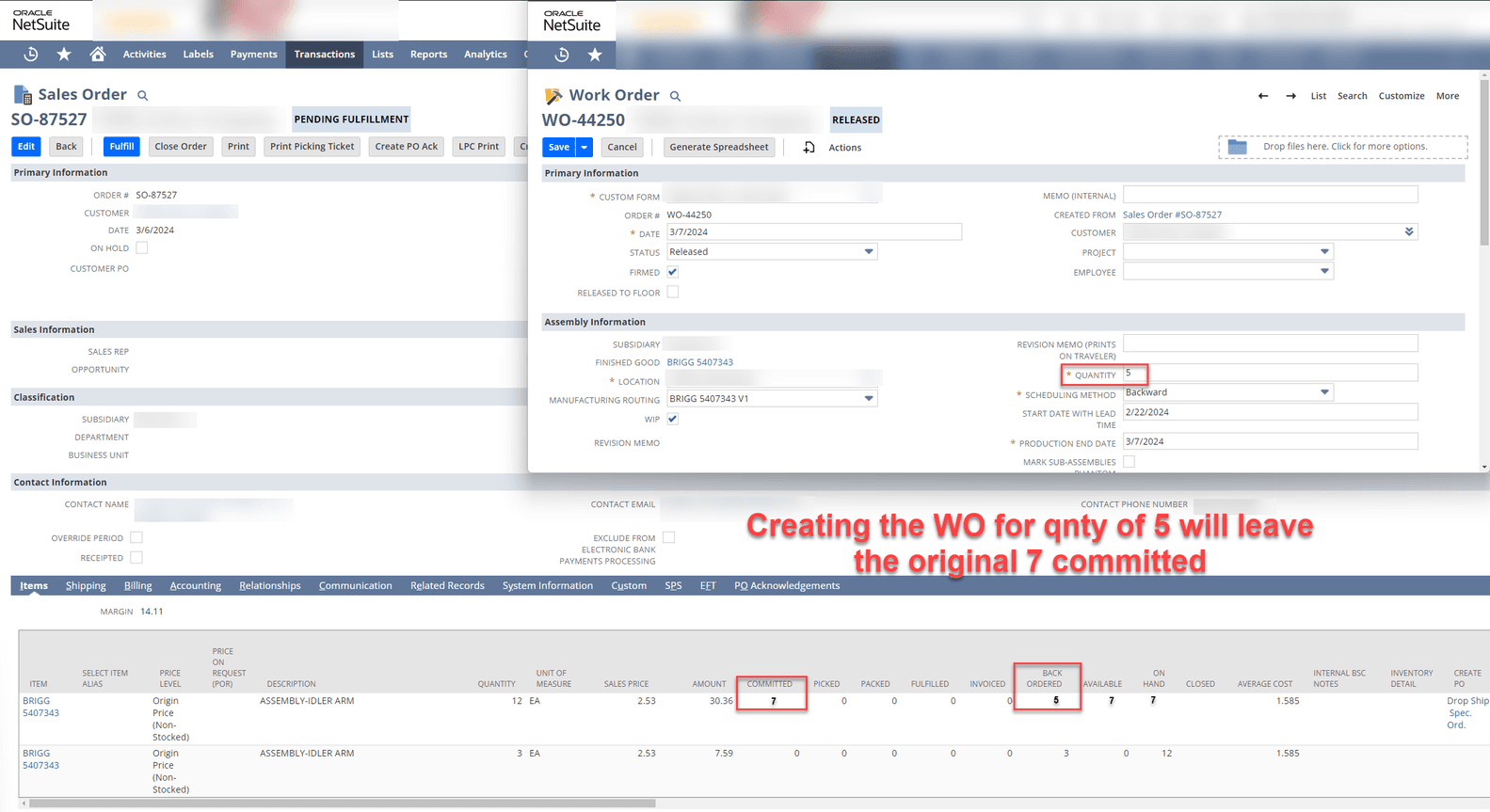Click Create PO Ack button
The width and height of the screenshot is (1490, 812).
click(x=407, y=147)
